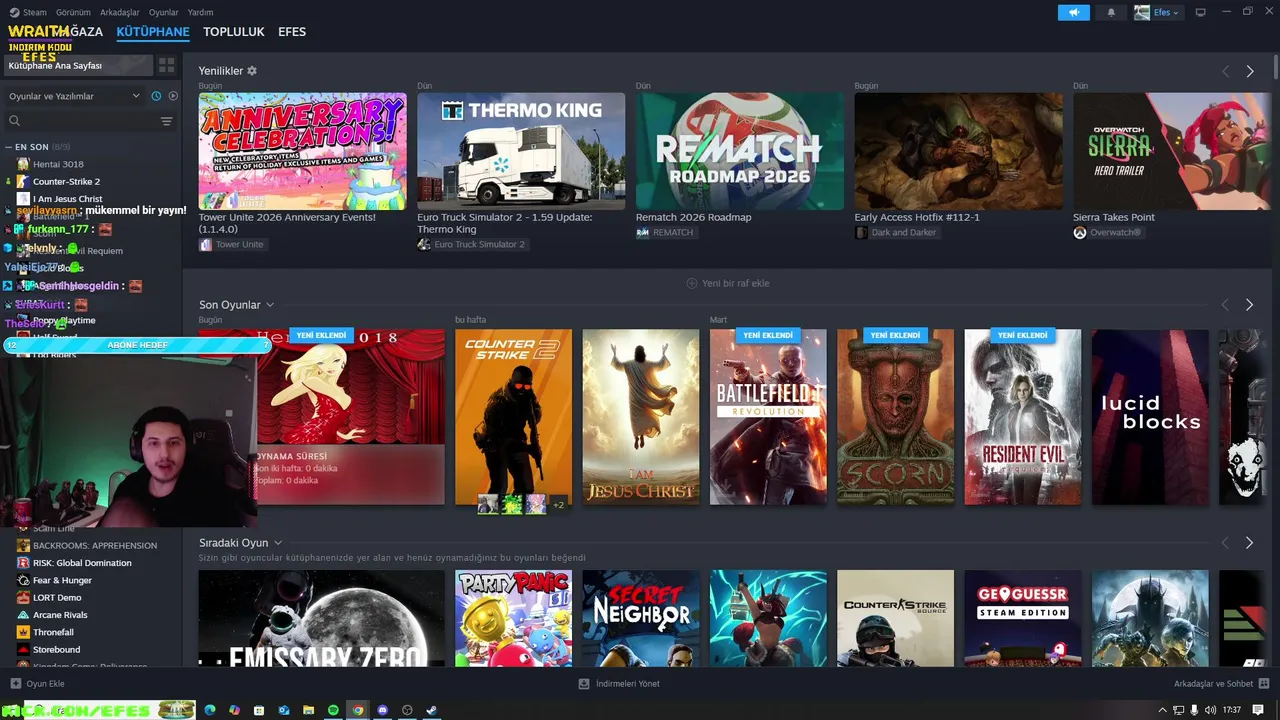Open the EFES profile tab
The image size is (1280, 720).
coord(292,32)
